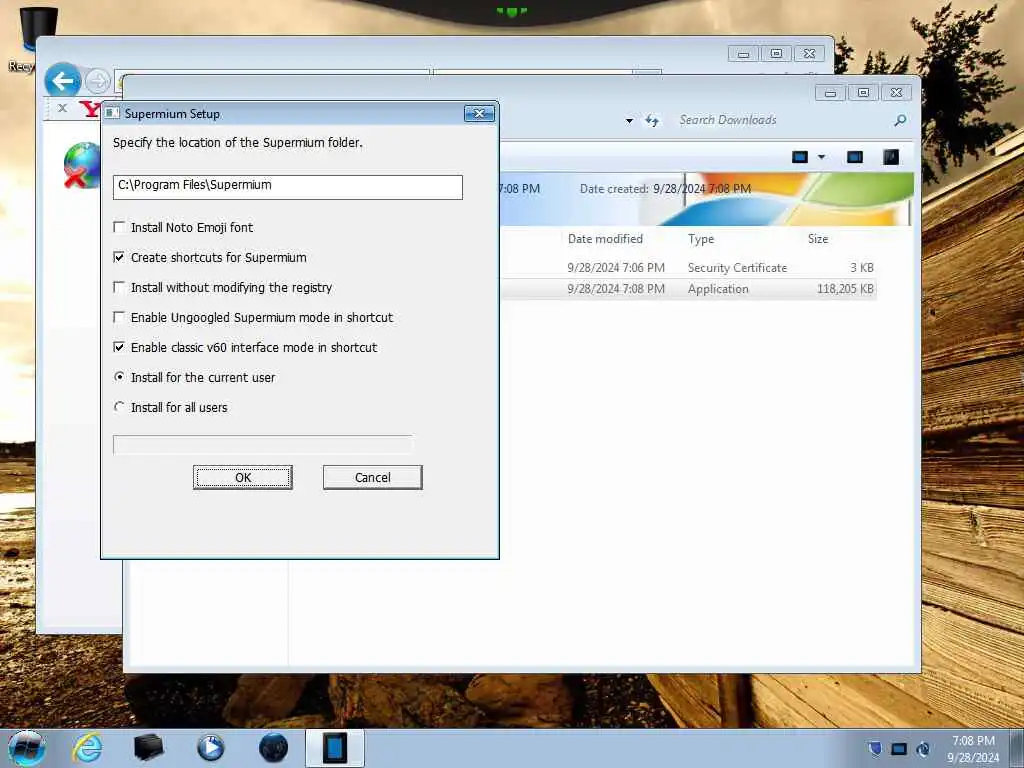Click the Search Downloads box
Screen dimensions: 1024x768
tap(781, 120)
